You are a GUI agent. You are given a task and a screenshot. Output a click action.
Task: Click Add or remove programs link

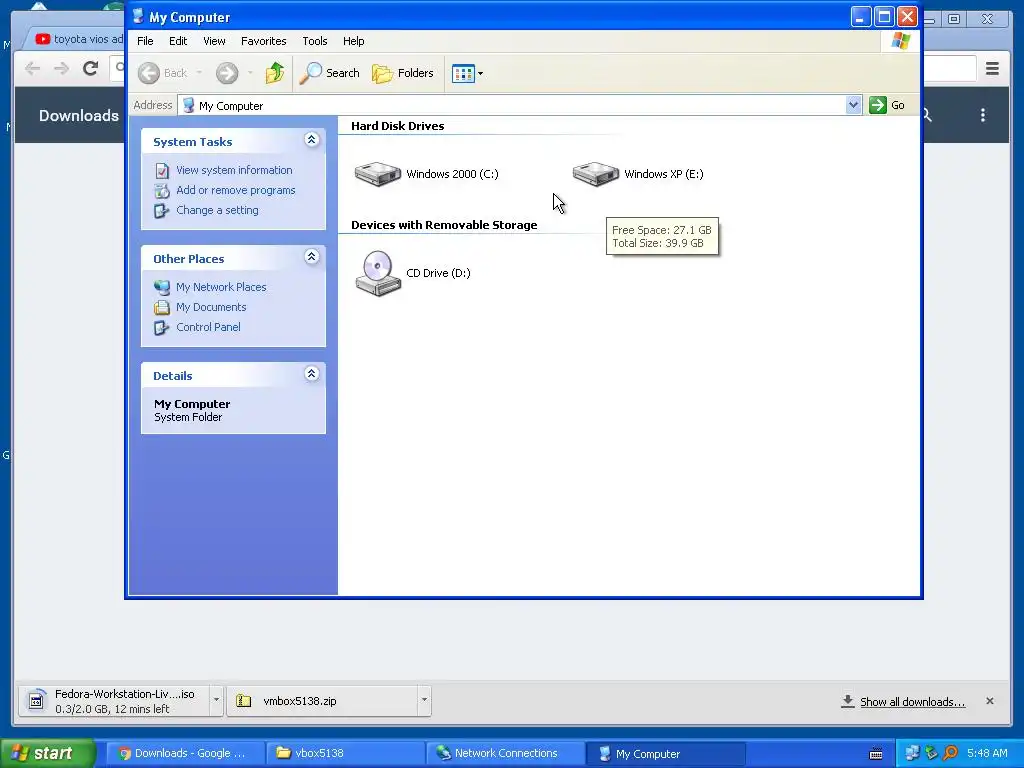tap(236, 190)
